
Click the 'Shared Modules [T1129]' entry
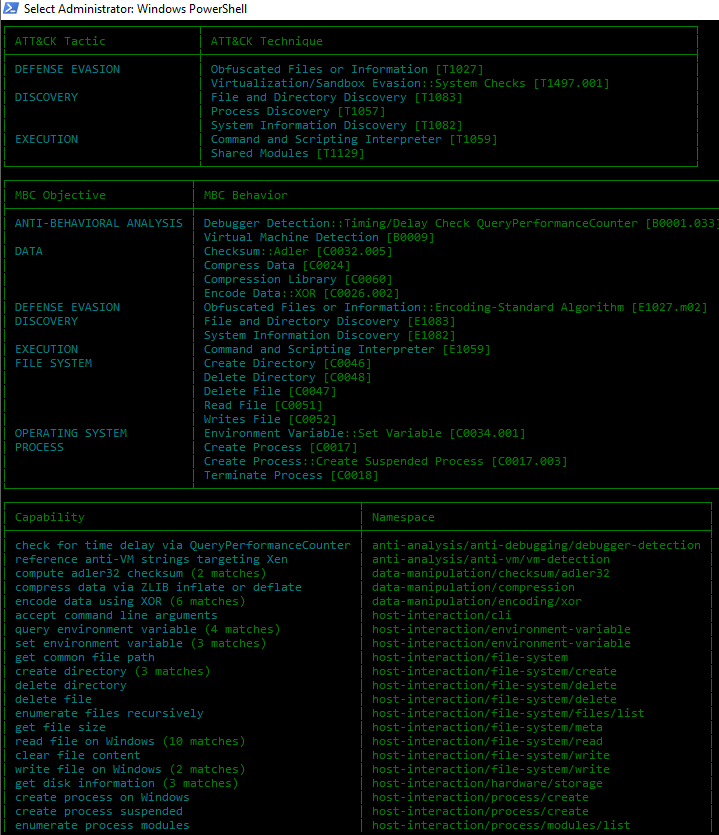[x=287, y=153]
